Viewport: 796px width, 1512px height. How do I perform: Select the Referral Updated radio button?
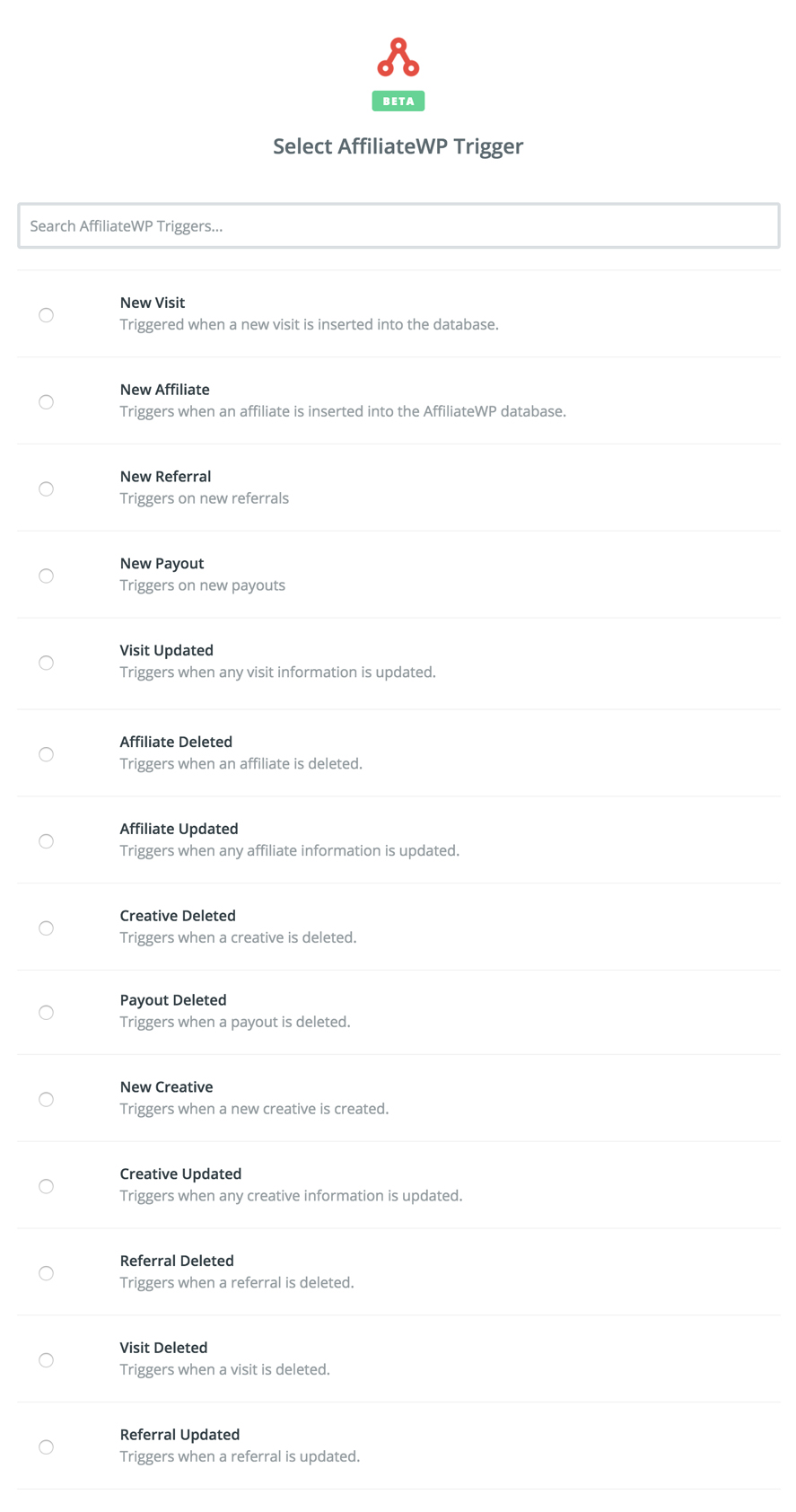coord(47,1447)
